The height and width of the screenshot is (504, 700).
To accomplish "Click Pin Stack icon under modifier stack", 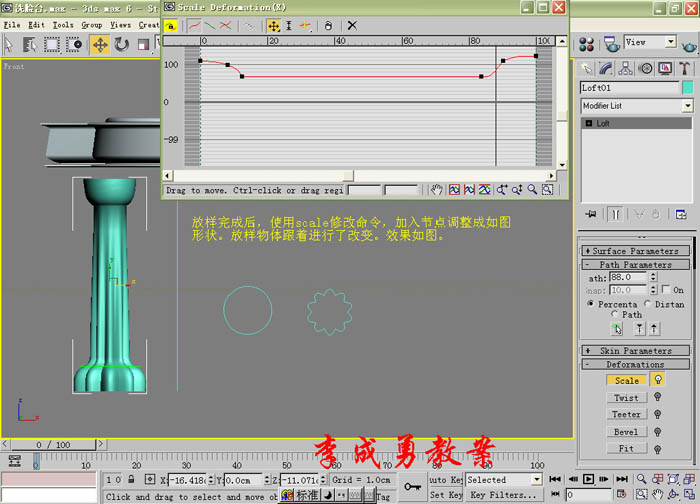I will pyautogui.click(x=591, y=214).
